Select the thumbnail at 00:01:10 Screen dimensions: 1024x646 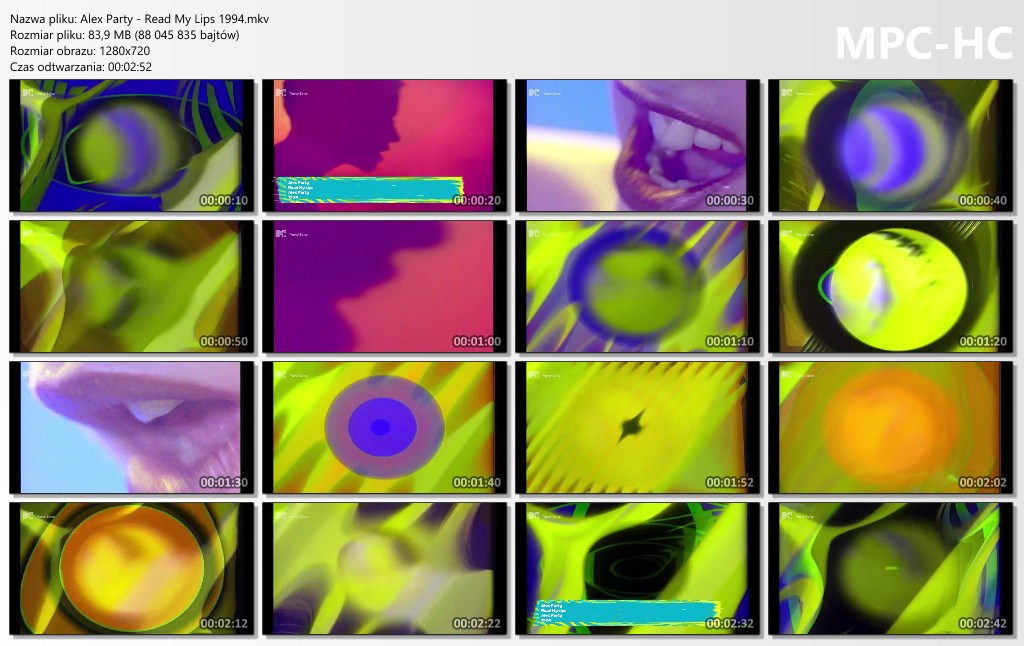tap(637, 287)
